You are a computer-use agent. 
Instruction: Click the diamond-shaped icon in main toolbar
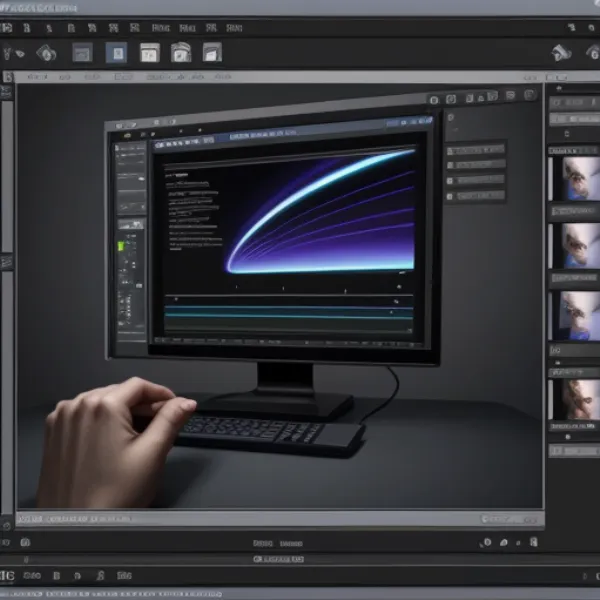46,53
